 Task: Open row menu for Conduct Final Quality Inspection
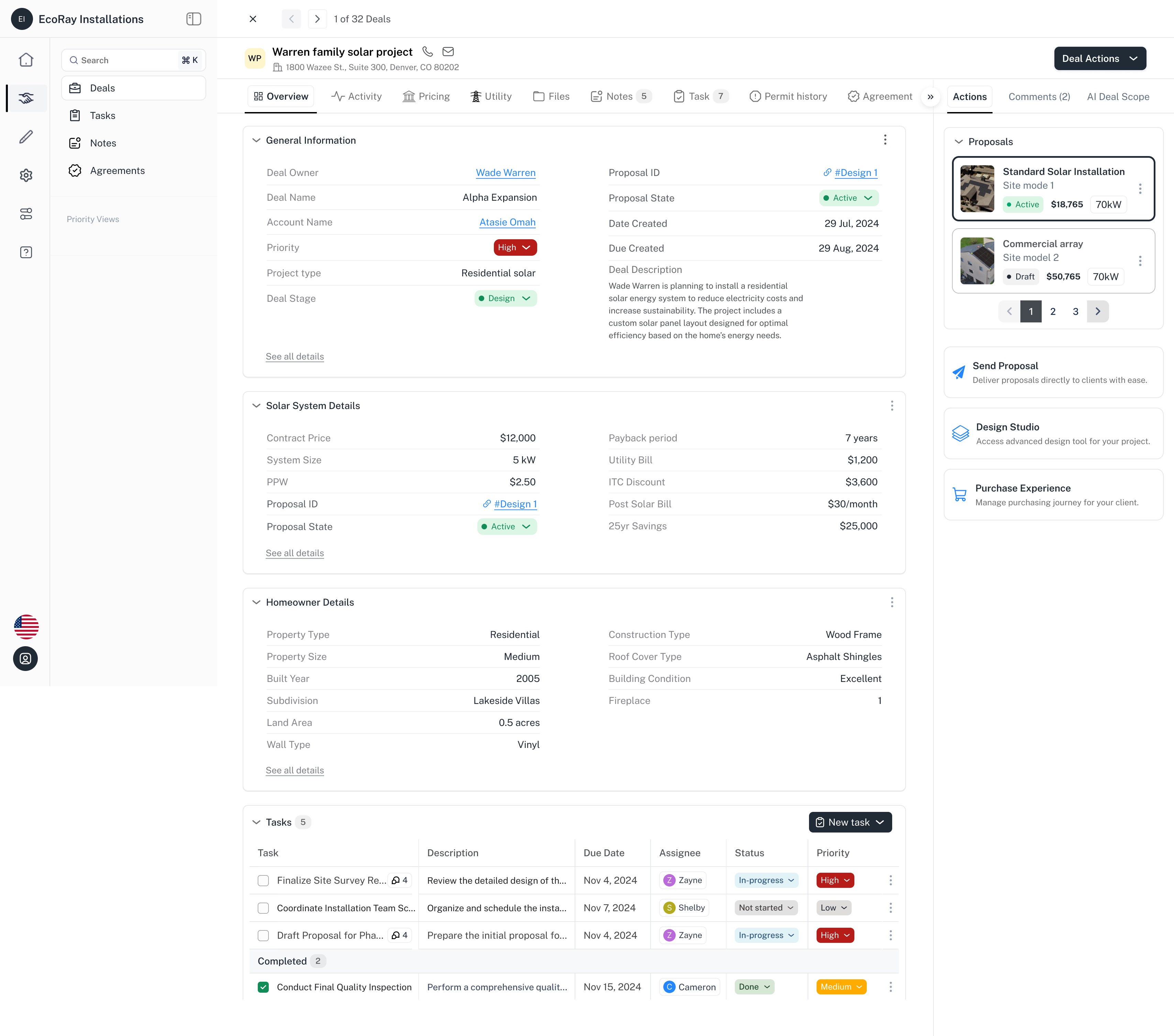(x=890, y=987)
